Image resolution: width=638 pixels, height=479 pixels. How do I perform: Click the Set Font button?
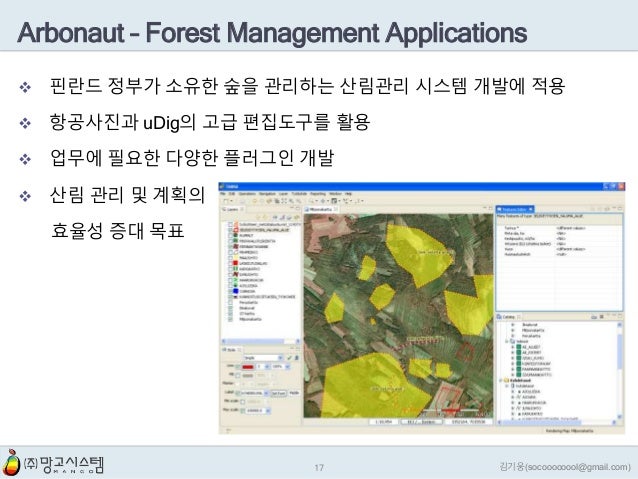tap(279, 393)
